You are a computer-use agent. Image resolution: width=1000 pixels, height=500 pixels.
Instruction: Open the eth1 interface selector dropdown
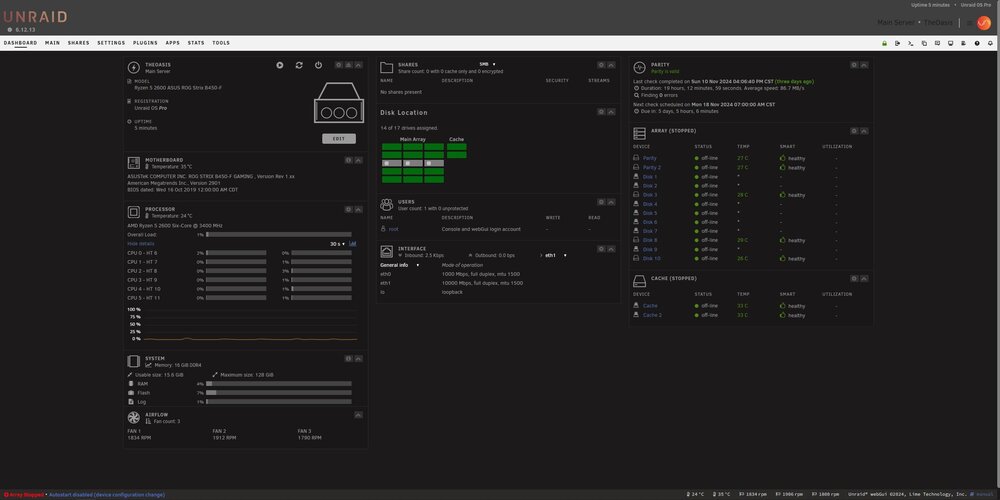(555, 255)
